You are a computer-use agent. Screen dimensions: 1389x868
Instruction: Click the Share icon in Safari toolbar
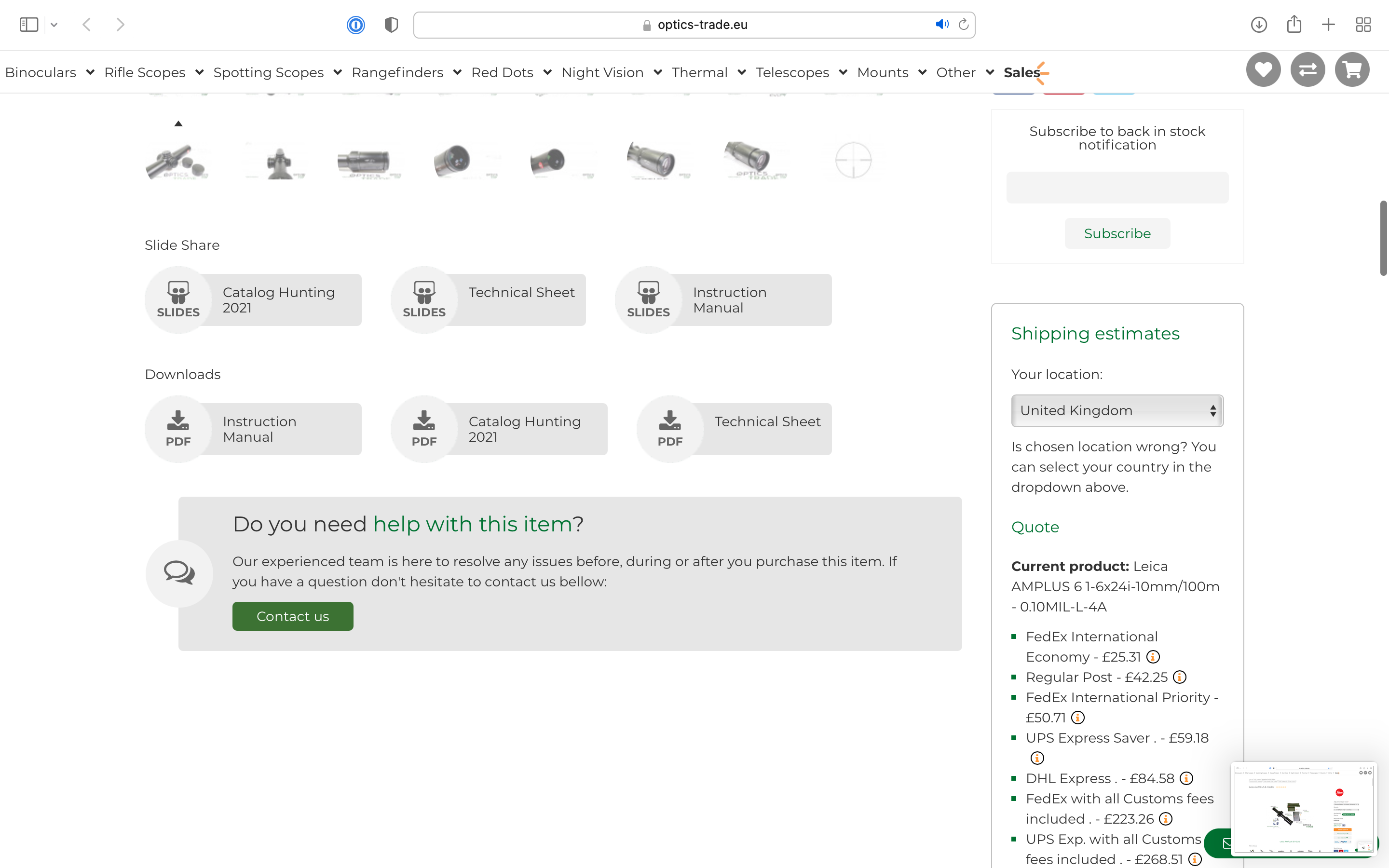1294,24
